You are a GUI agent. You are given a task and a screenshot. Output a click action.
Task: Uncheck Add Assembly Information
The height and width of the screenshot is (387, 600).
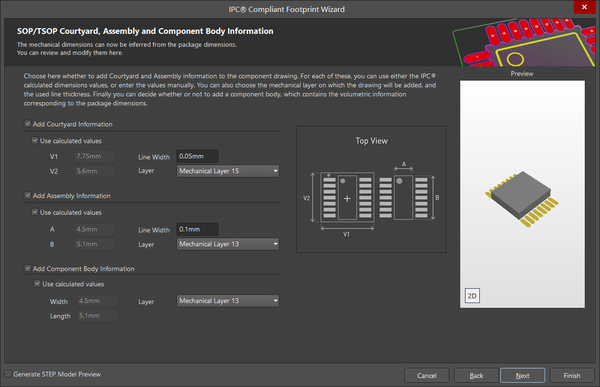28,195
